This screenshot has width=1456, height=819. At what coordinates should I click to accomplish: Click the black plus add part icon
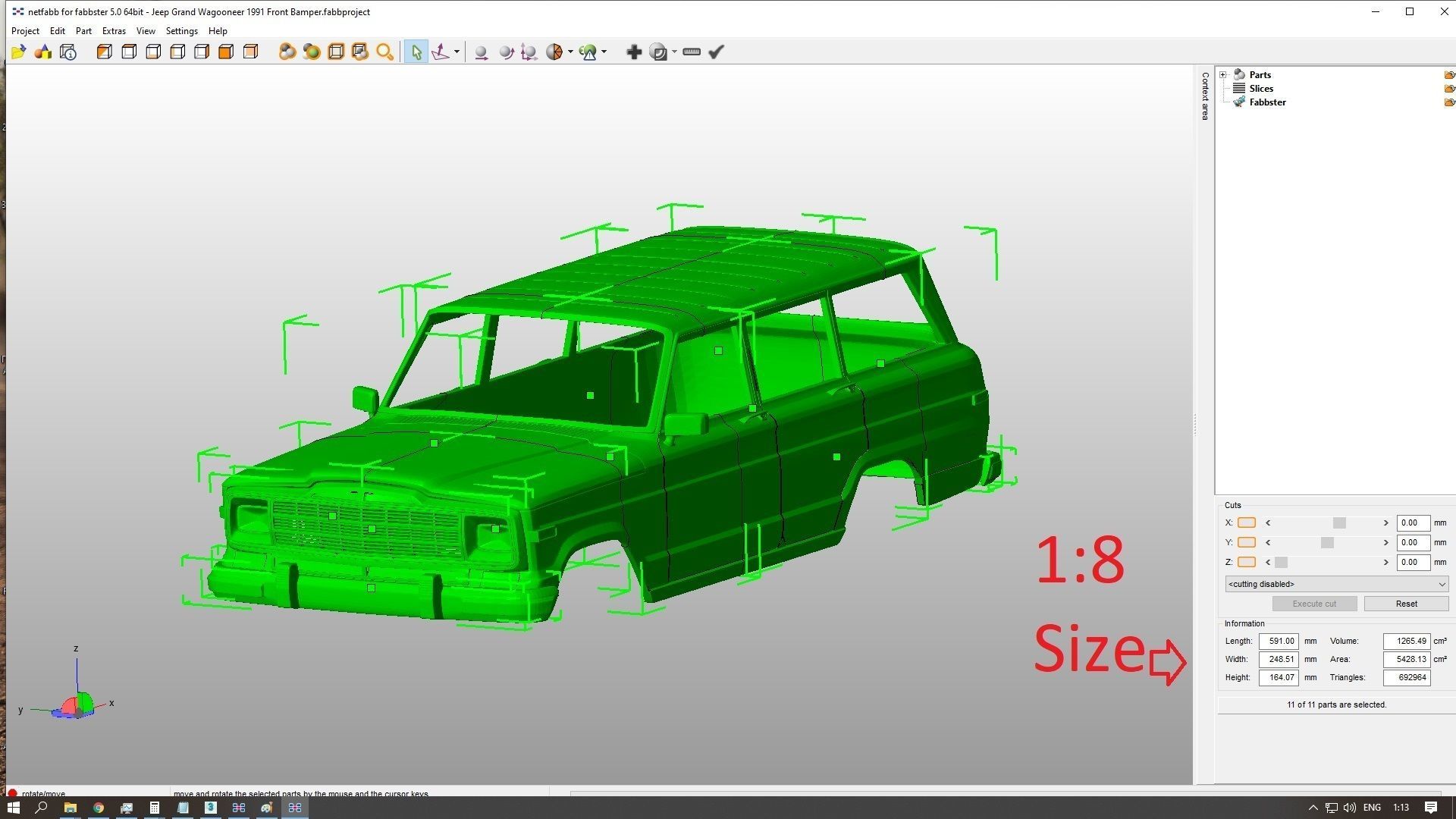[634, 52]
